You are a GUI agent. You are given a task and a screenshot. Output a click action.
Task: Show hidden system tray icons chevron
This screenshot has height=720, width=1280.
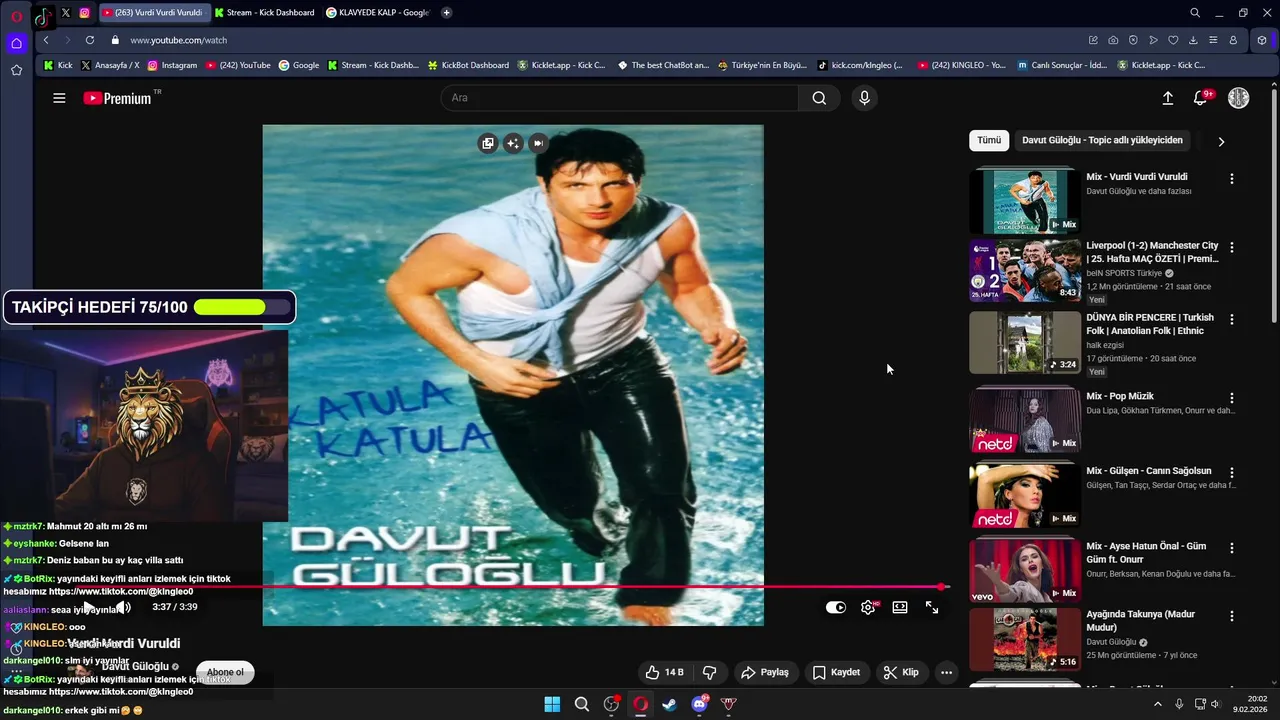[x=1158, y=704]
